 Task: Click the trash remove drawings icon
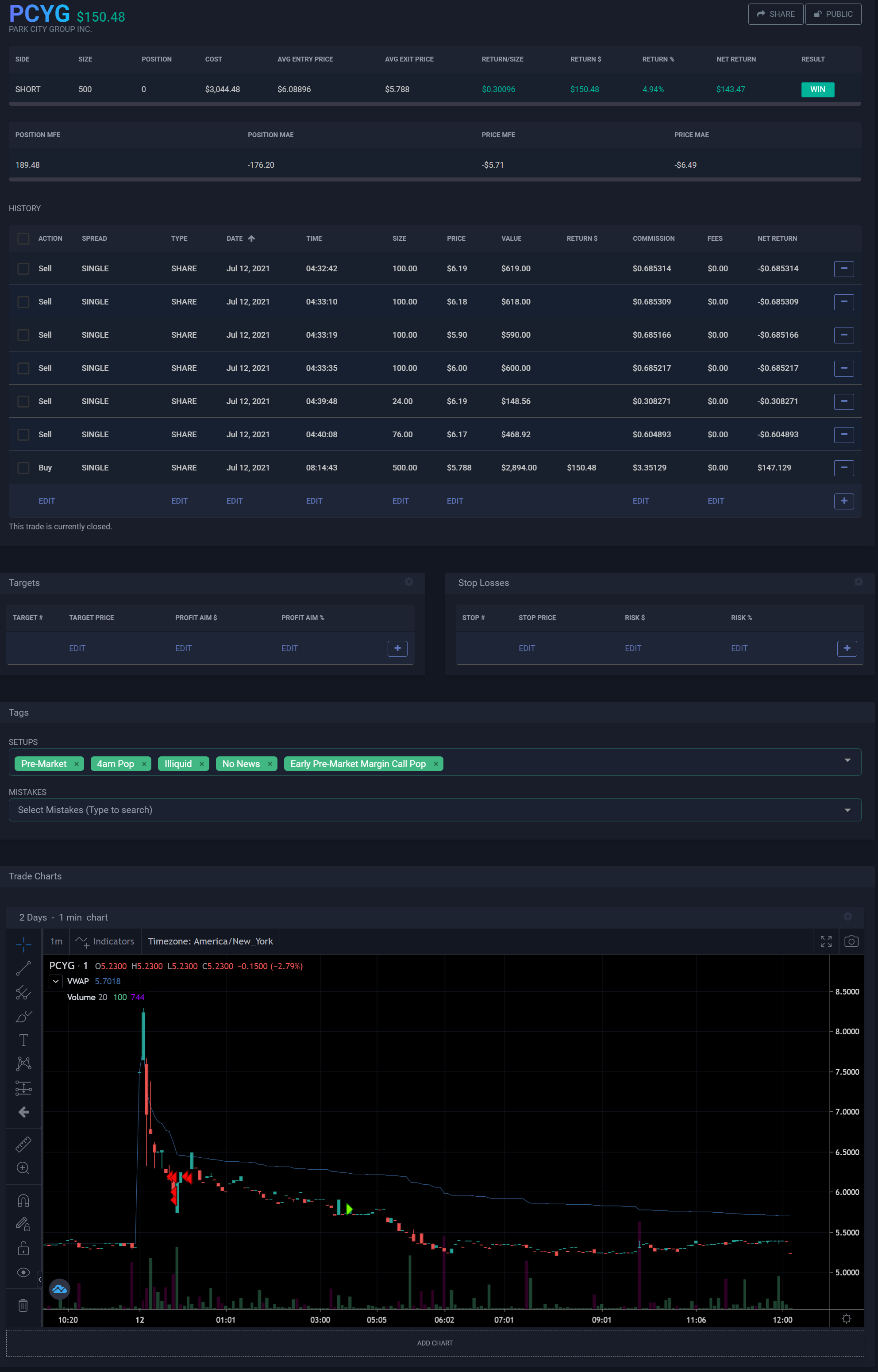(x=23, y=1305)
